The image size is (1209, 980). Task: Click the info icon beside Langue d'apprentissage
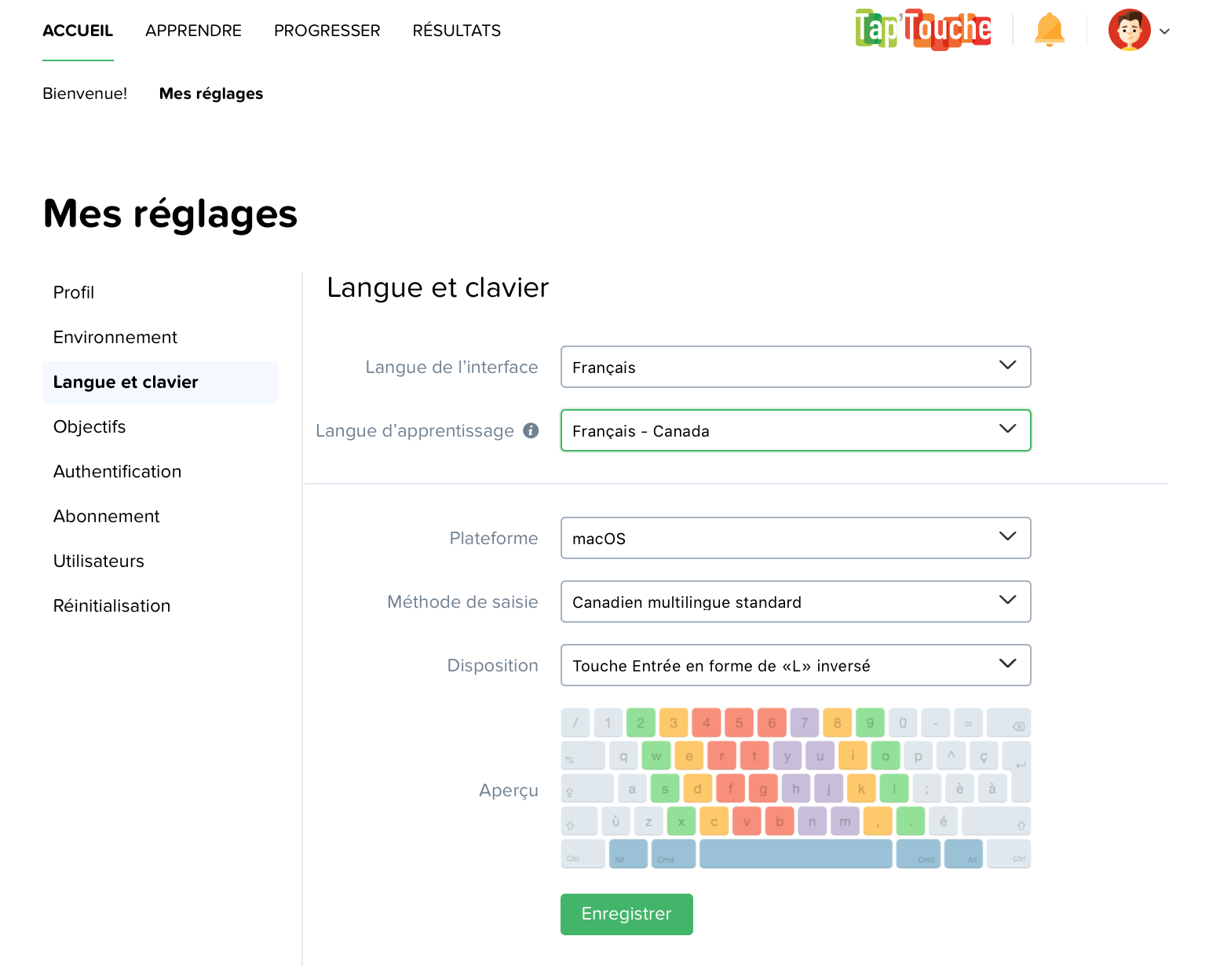[x=531, y=430]
